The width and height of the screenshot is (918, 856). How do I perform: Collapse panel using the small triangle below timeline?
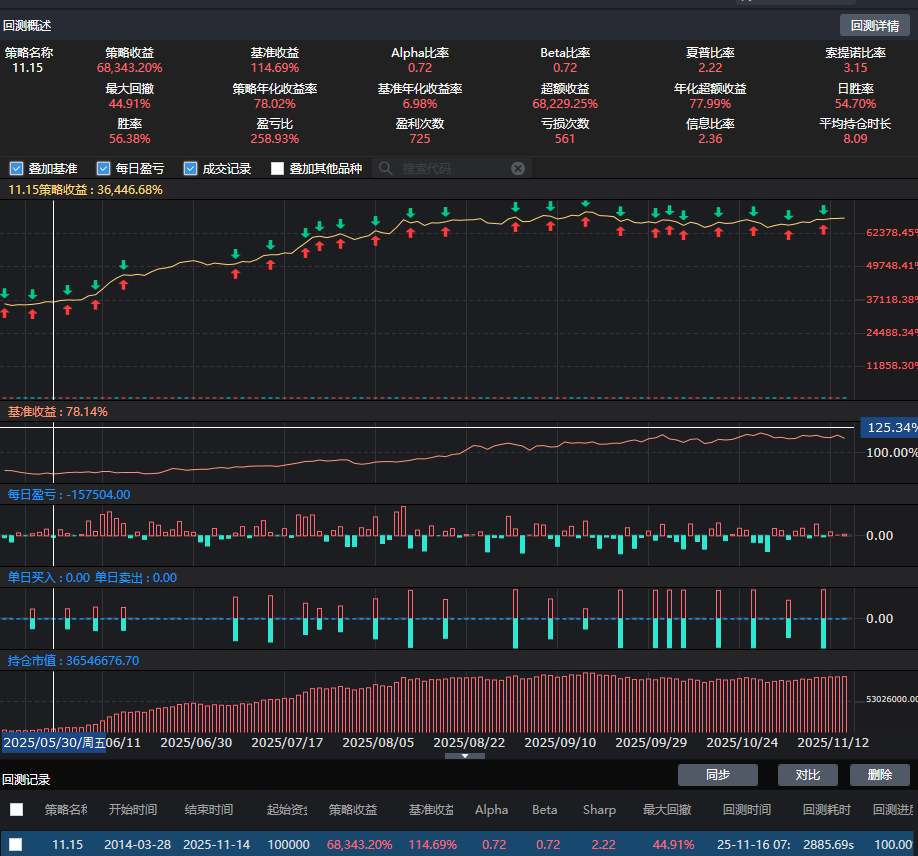click(x=465, y=756)
